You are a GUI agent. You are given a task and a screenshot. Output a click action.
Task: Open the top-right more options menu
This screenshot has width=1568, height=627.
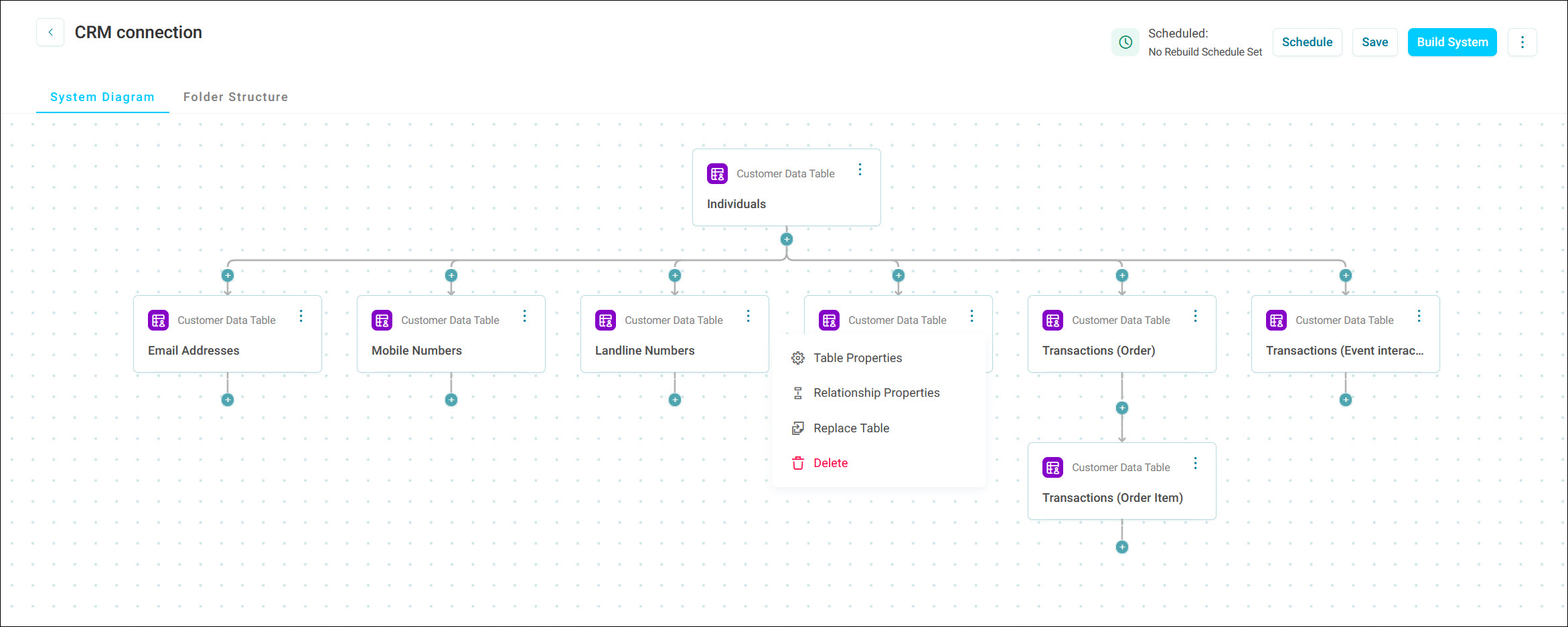coord(1522,42)
